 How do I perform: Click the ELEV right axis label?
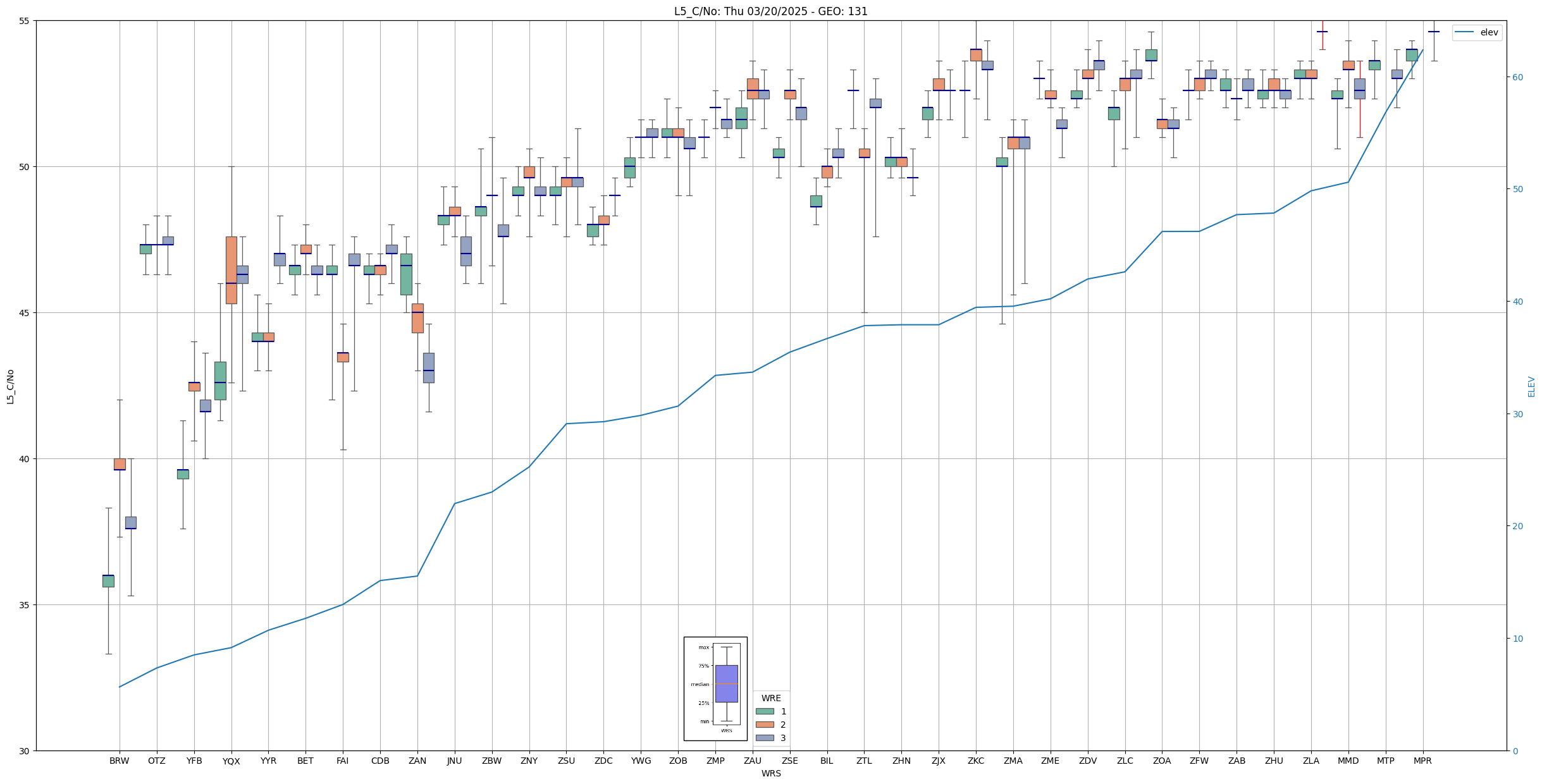coord(1531,386)
